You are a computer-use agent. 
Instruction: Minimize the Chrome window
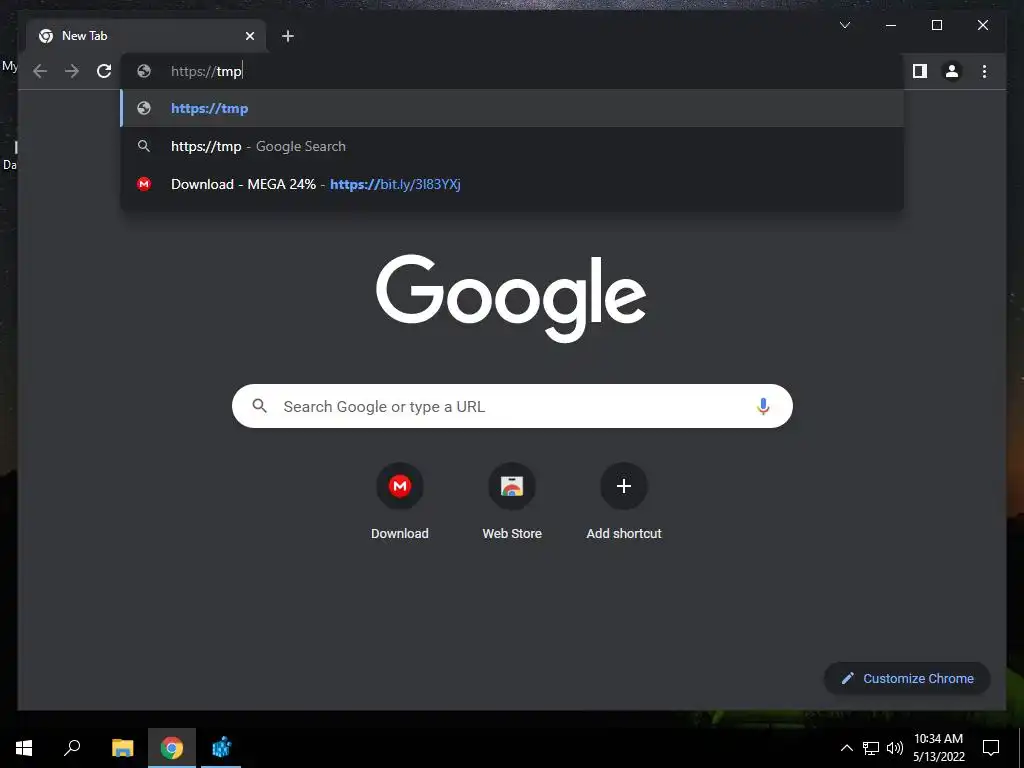pos(891,25)
